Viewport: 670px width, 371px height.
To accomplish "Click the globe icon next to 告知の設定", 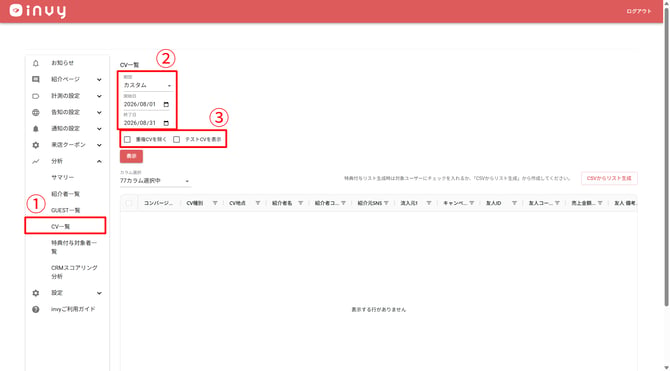I will point(36,112).
